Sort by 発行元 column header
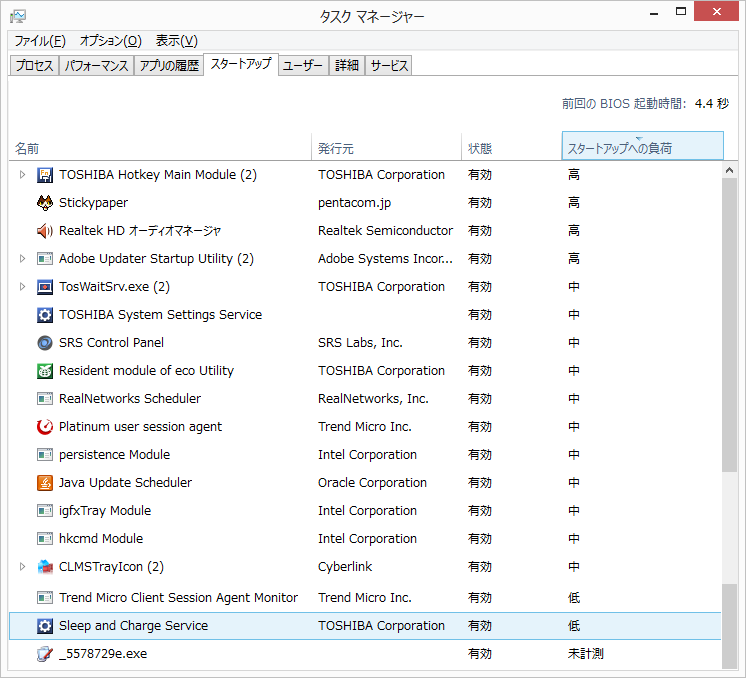Viewport: 750px width, 680px height. coord(385,148)
